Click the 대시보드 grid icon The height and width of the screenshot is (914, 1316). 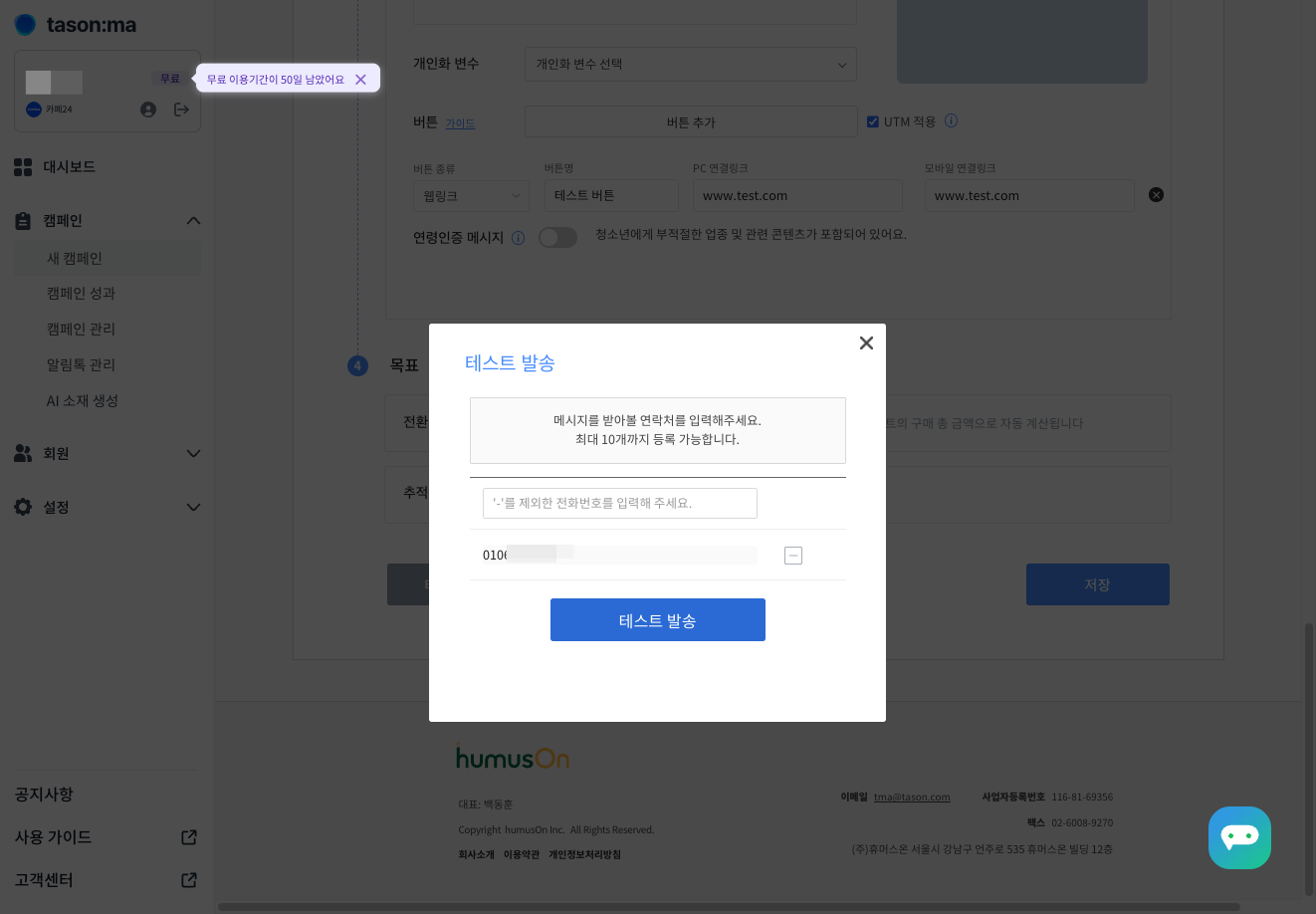[x=23, y=167]
